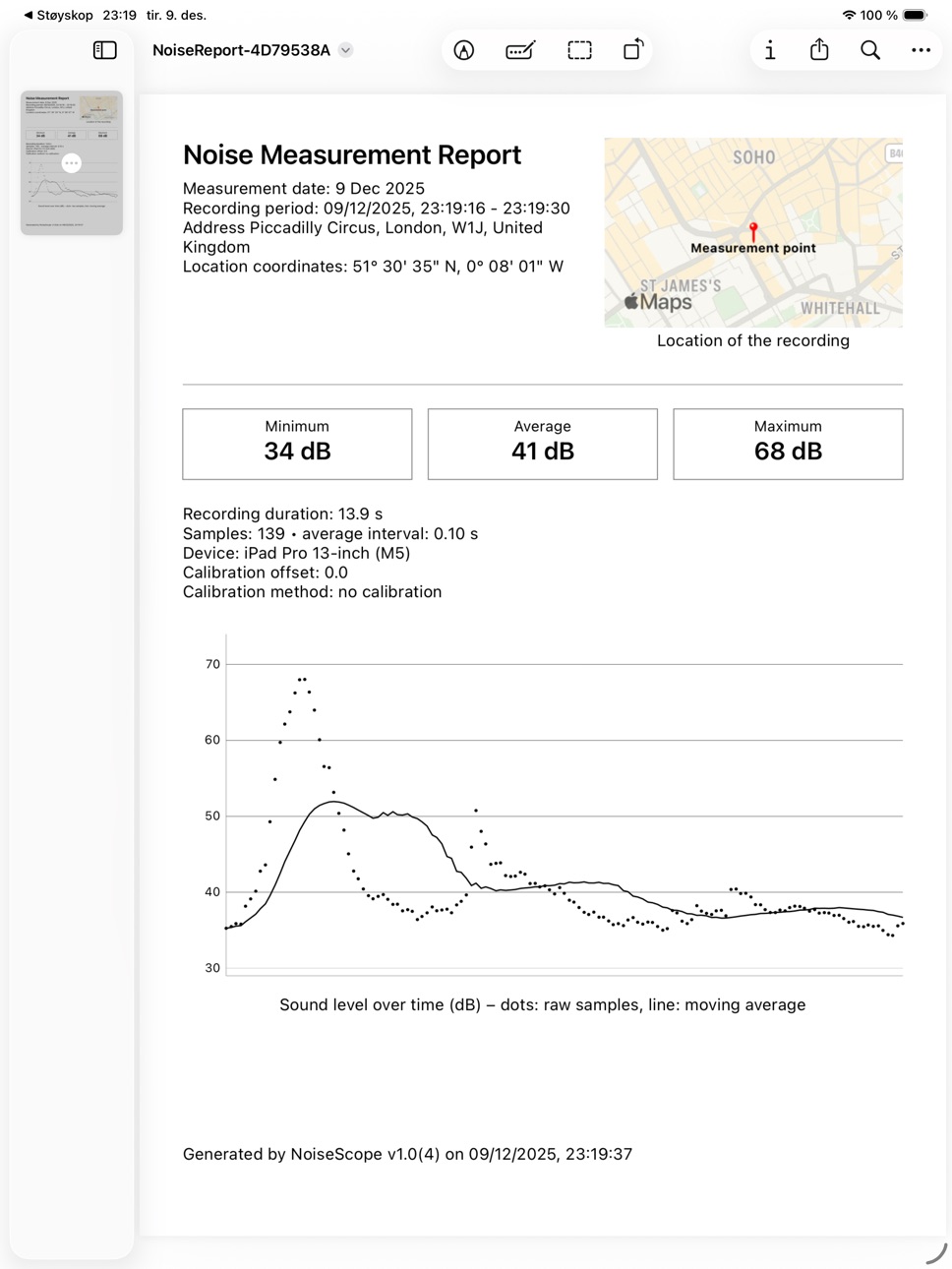Tap the page curl corner indicator
Viewport: 952px width, 1269px height.
[935, 1252]
